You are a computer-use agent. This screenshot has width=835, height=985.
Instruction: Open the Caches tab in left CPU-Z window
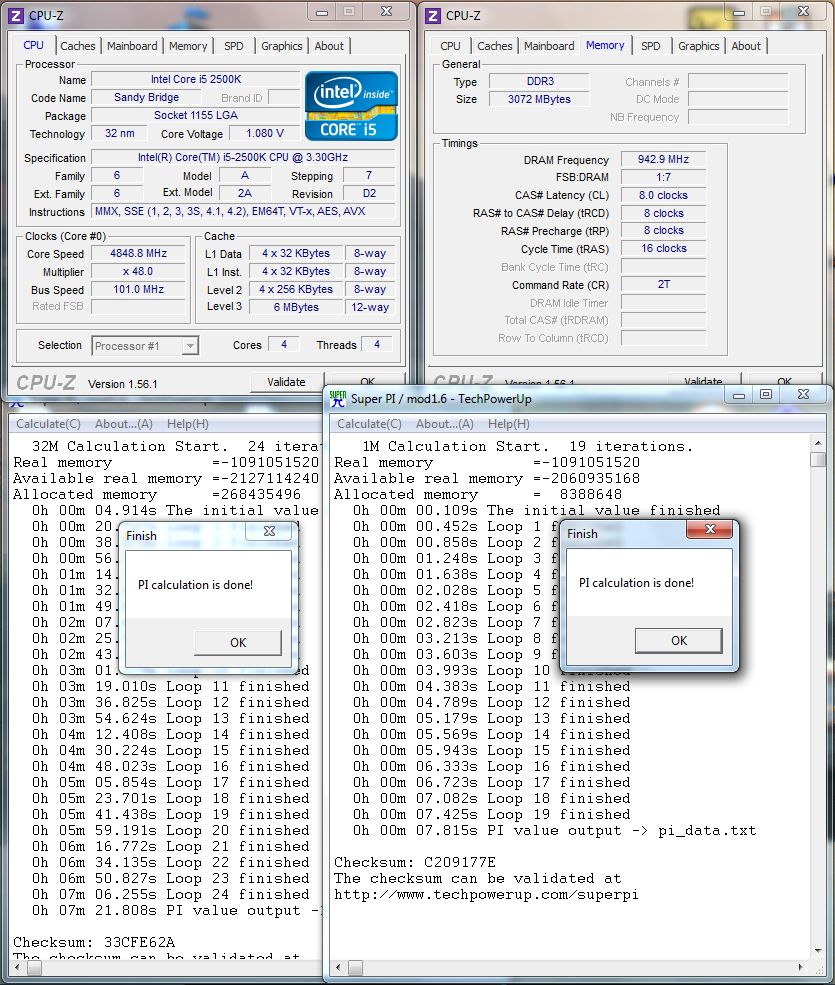tap(78, 46)
